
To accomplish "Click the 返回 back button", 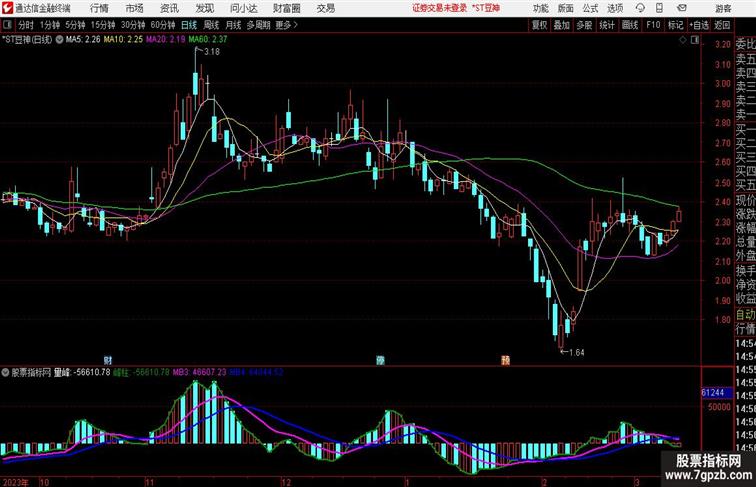I will (722, 25).
